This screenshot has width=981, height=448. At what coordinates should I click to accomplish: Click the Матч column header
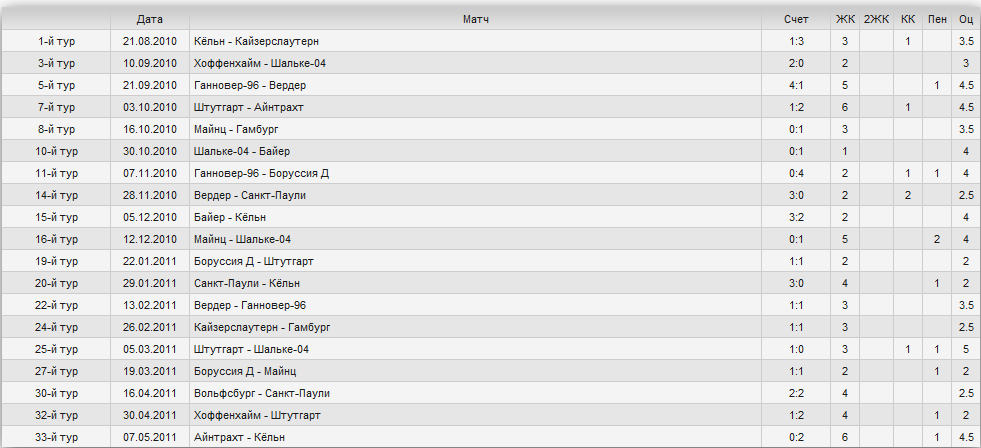tap(475, 19)
